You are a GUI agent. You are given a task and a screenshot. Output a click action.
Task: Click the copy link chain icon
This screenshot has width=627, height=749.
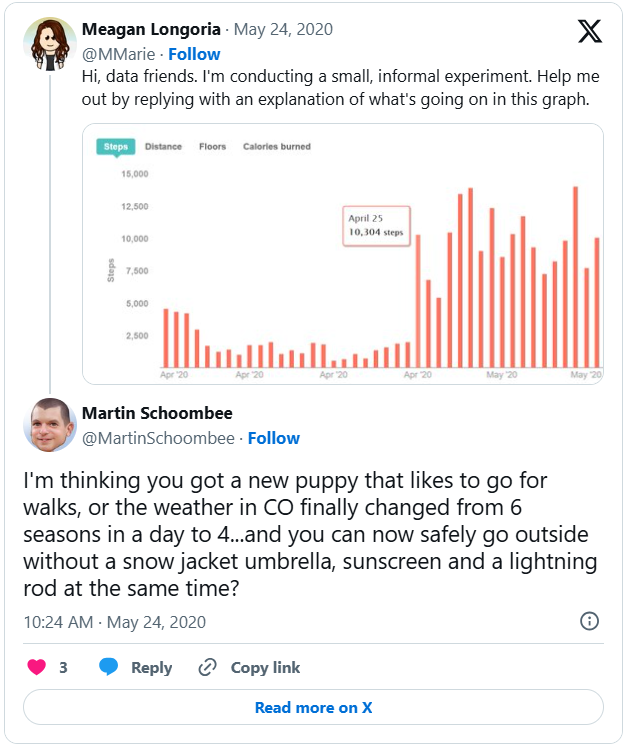(207, 667)
